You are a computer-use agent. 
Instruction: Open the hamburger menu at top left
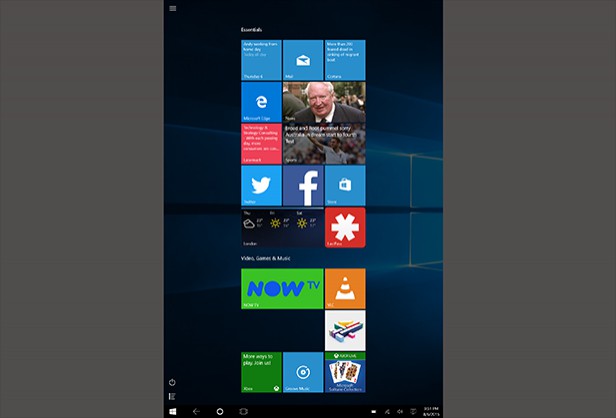172,8
